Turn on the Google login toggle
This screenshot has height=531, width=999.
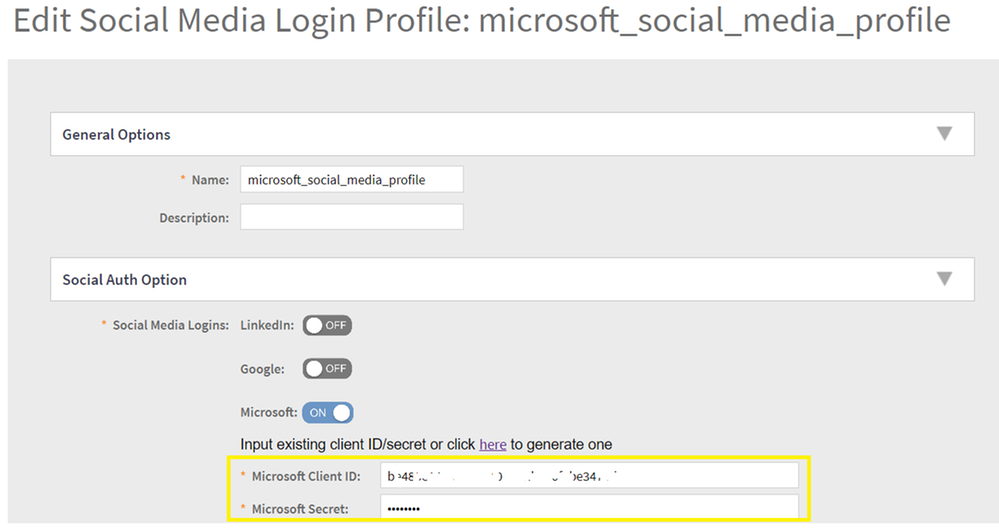coord(327,369)
